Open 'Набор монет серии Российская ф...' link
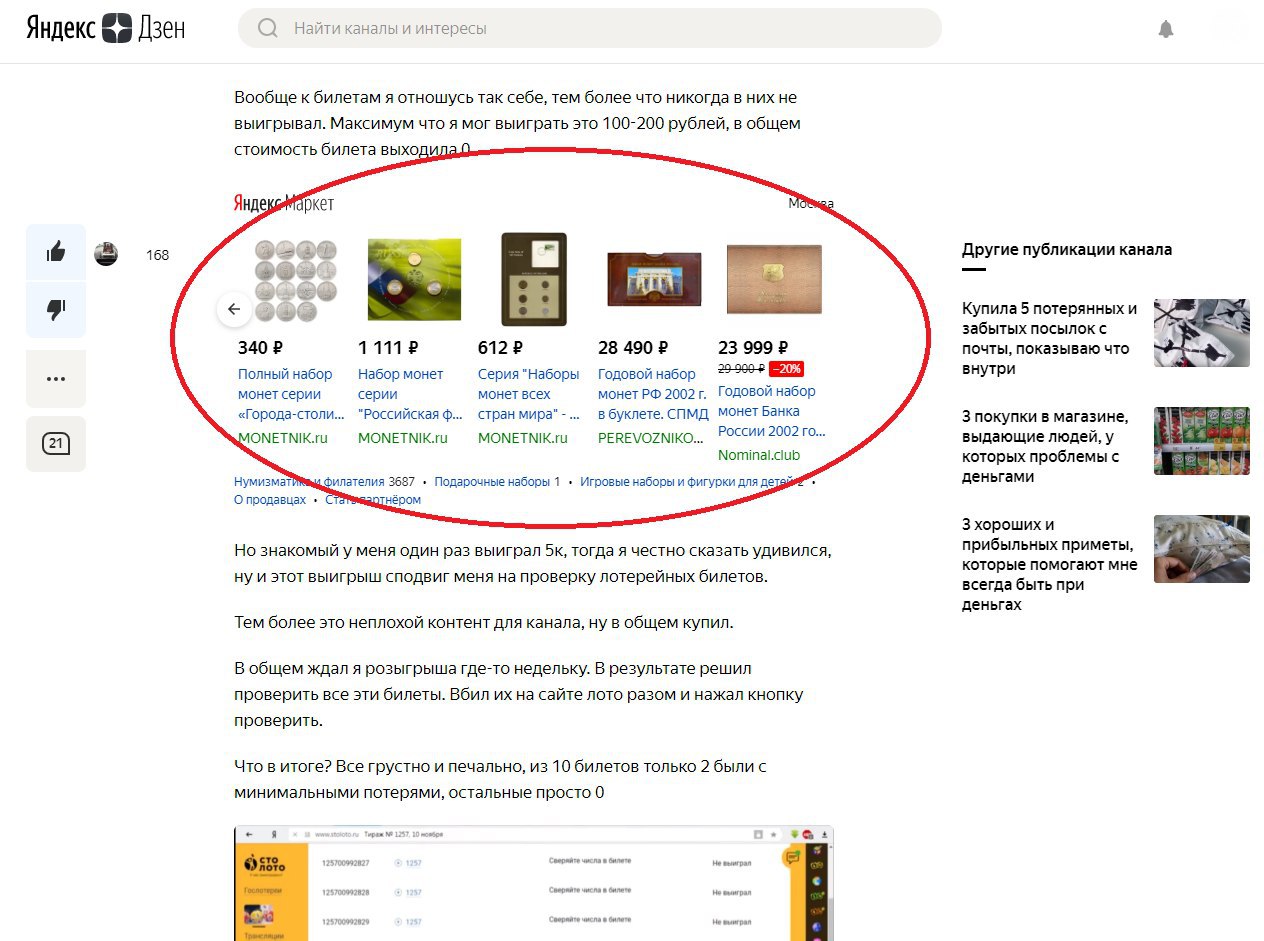Viewport: 1264px width, 941px height. tap(411, 394)
